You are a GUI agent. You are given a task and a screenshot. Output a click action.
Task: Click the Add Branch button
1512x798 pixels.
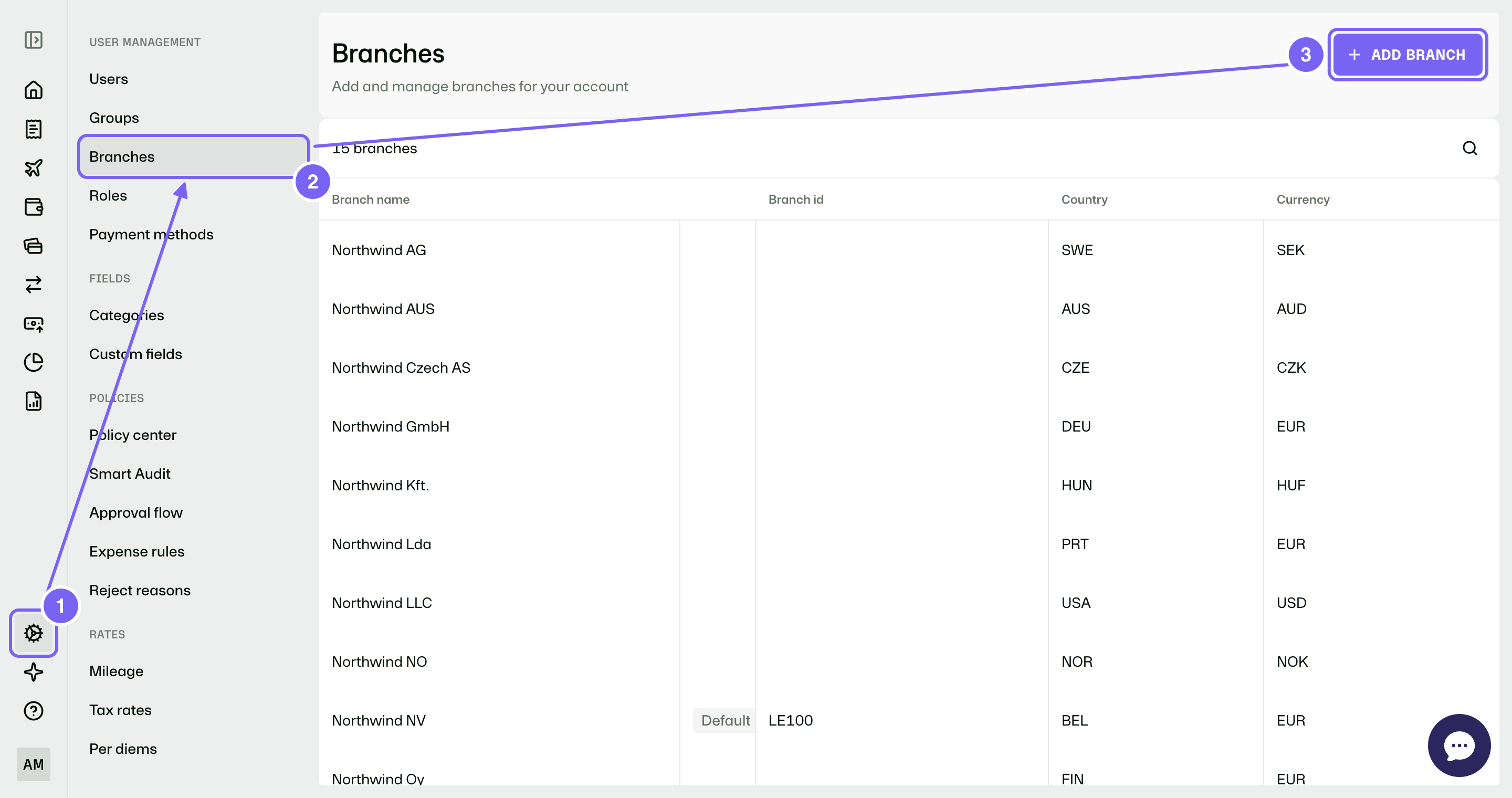pyautogui.click(x=1408, y=55)
